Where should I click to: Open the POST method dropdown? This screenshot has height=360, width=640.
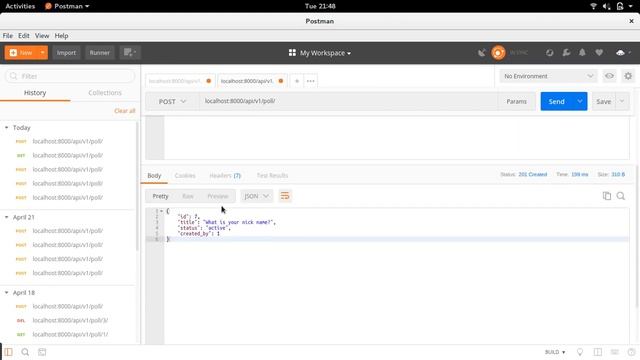173,101
